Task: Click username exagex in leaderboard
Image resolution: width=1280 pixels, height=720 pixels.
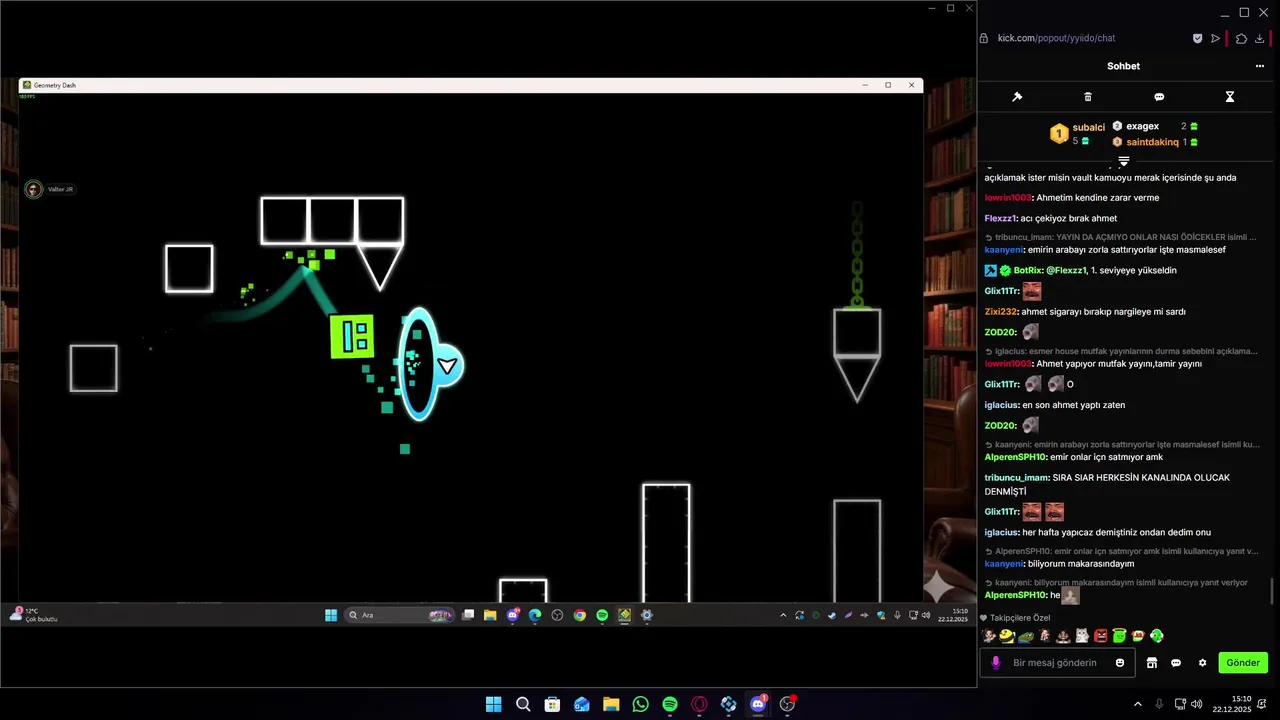Action: [1142, 126]
